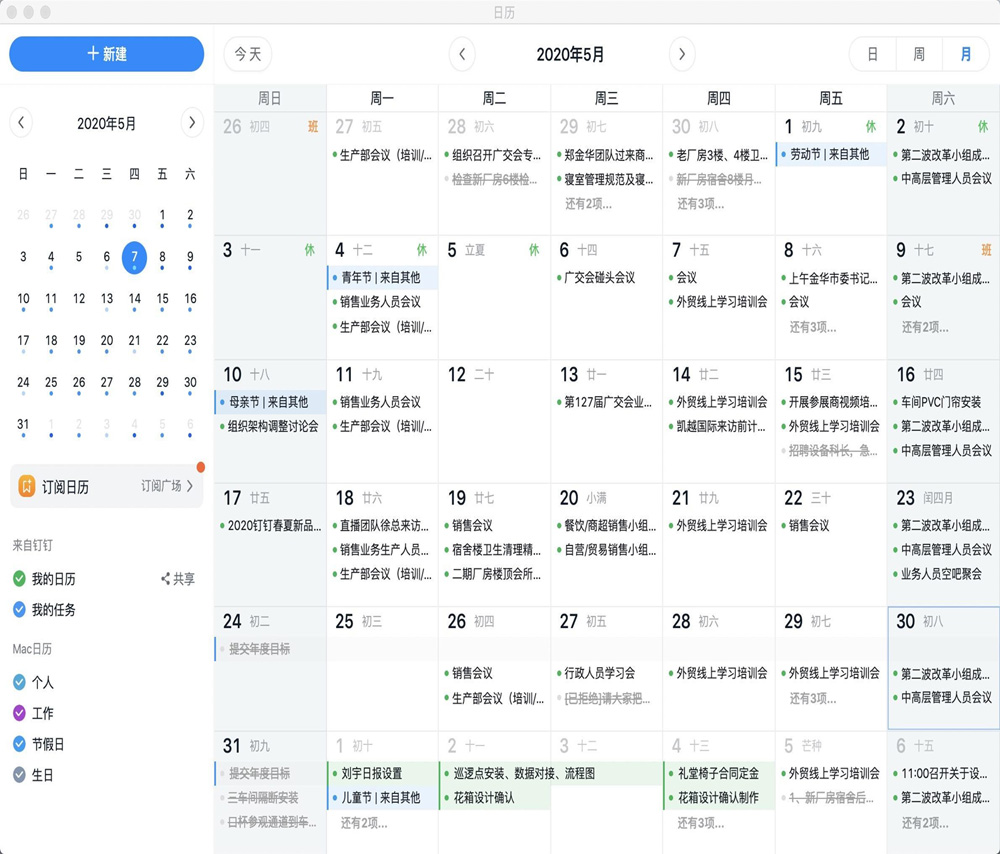Uncheck the 节假日 calendar checkbox
Viewport: 1000px width, 854px height.
tap(19, 744)
